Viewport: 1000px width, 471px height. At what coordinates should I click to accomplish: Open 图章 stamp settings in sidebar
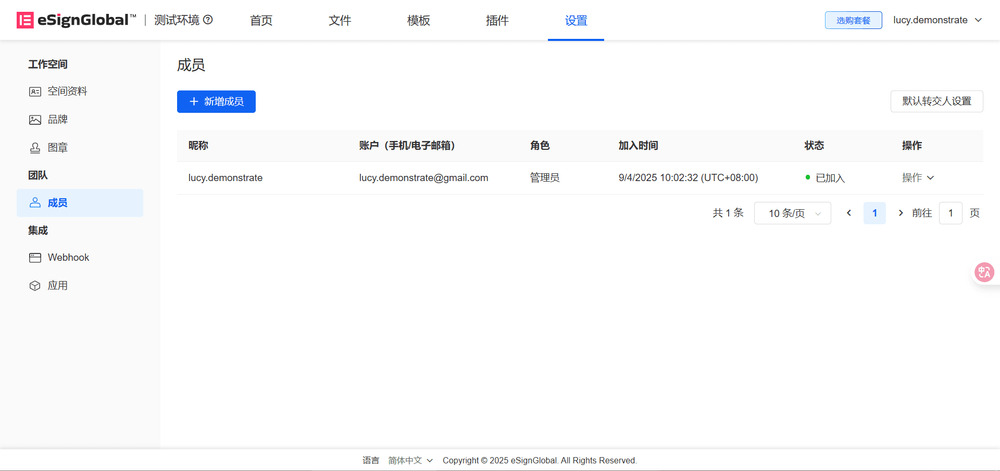(58, 147)
